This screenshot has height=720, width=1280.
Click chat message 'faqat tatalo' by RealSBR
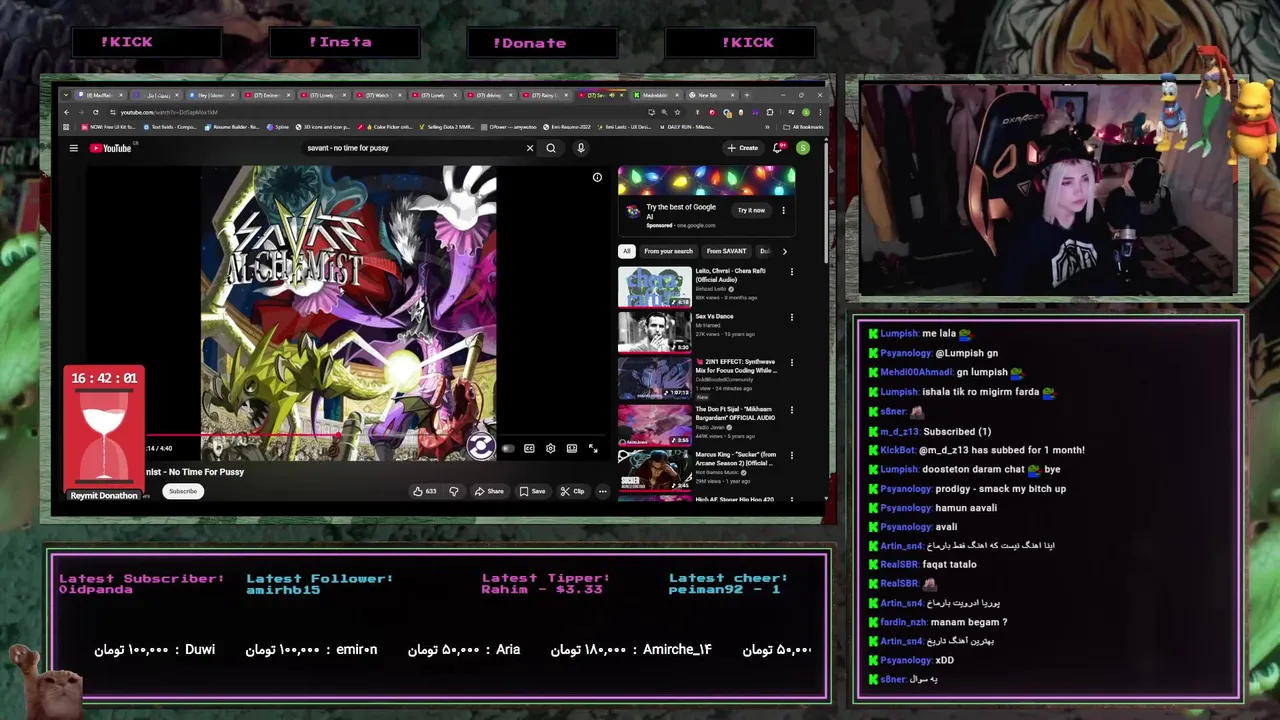tap(949, 564)
